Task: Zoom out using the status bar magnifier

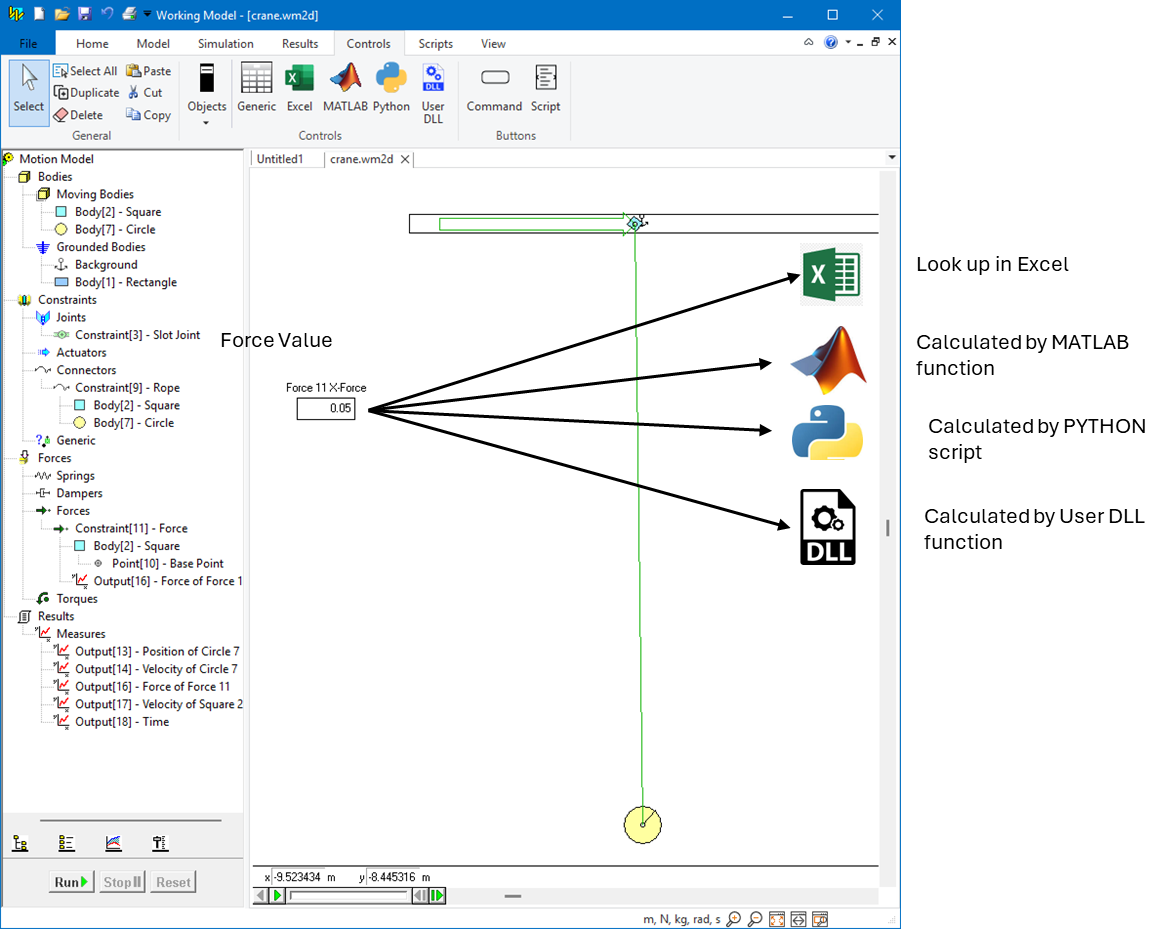Action: [755, 919]
